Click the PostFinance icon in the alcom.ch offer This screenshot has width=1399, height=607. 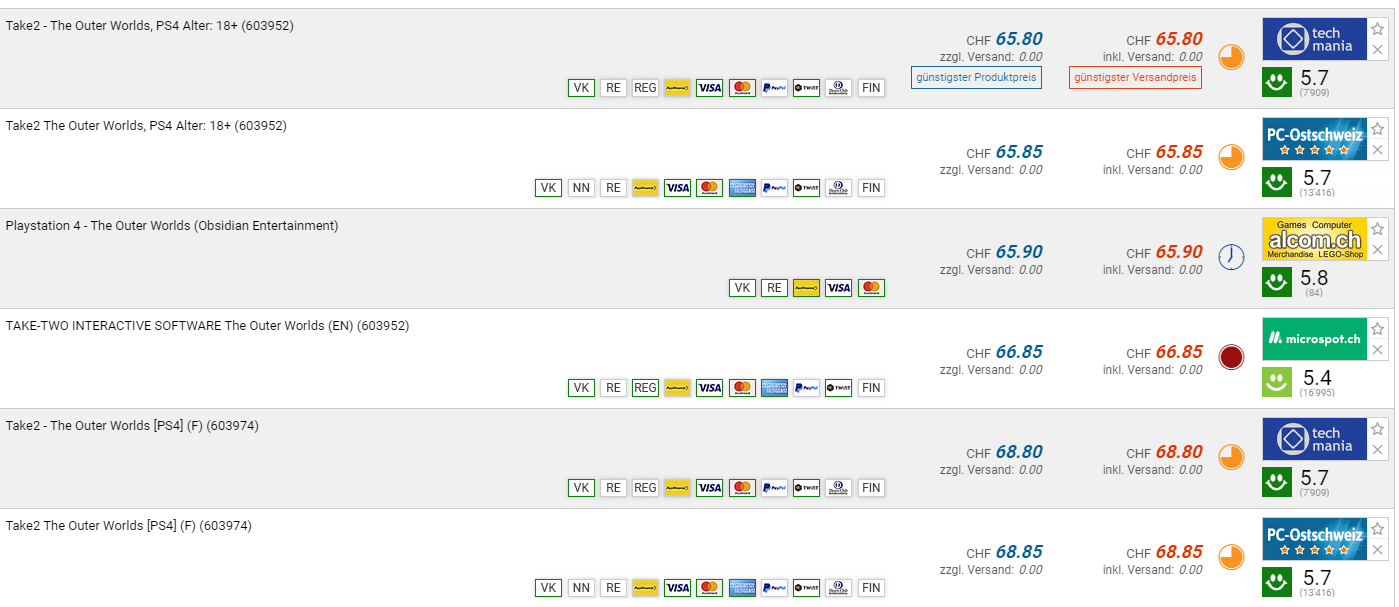[x=806, y=288]
